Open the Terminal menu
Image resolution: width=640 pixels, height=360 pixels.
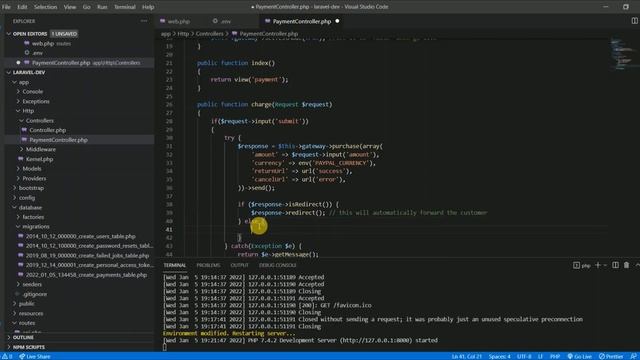tap(124, 7)
